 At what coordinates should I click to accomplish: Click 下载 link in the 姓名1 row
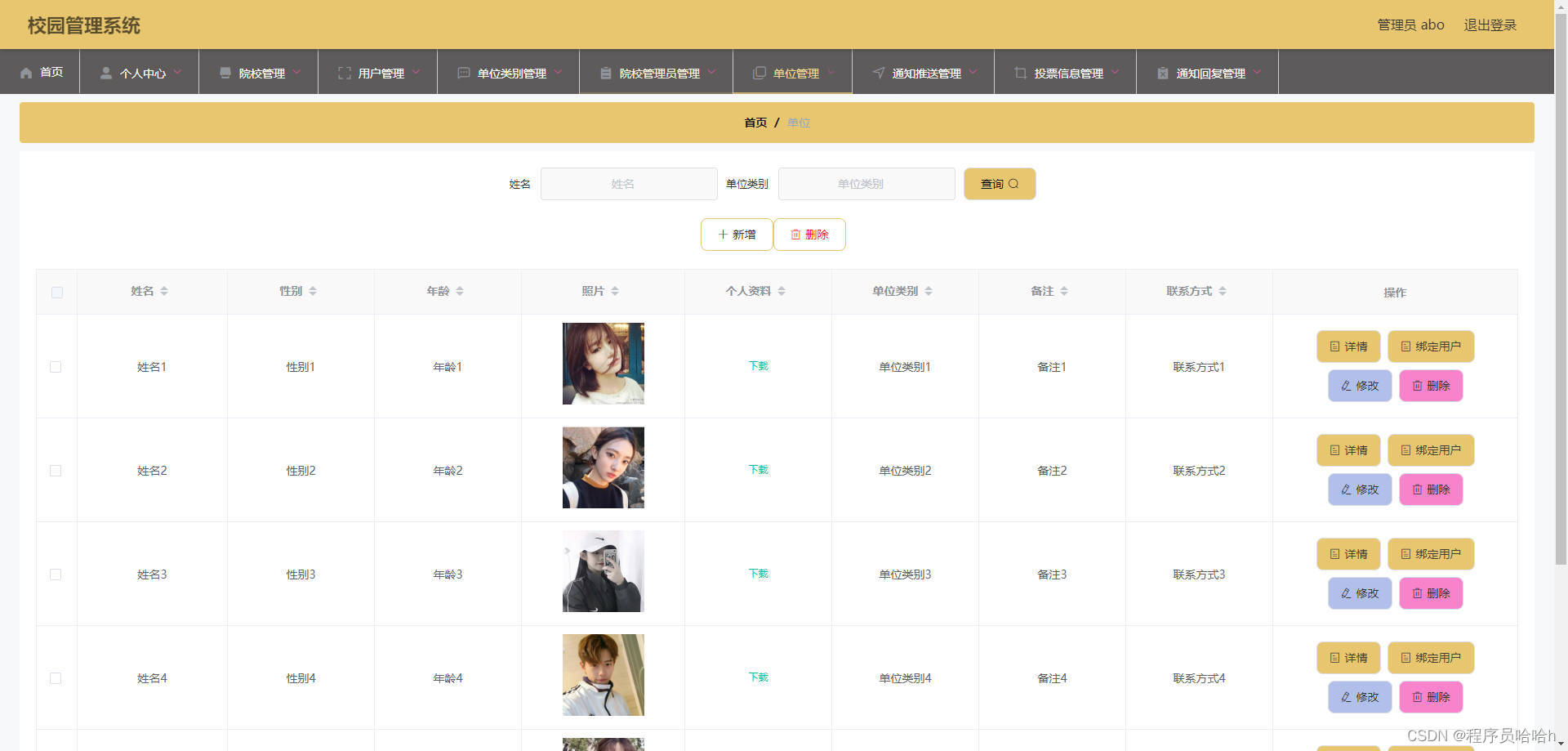click(x=759, y=366)
